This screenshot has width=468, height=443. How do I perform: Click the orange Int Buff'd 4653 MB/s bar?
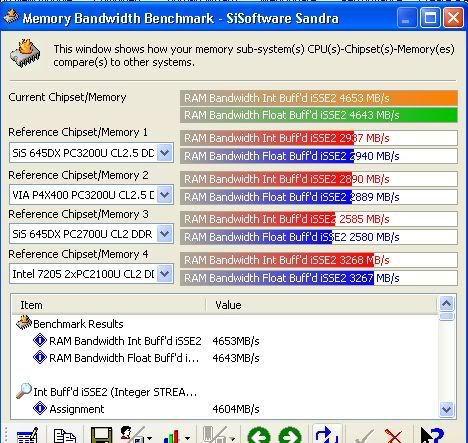click(x=319, y=98)
